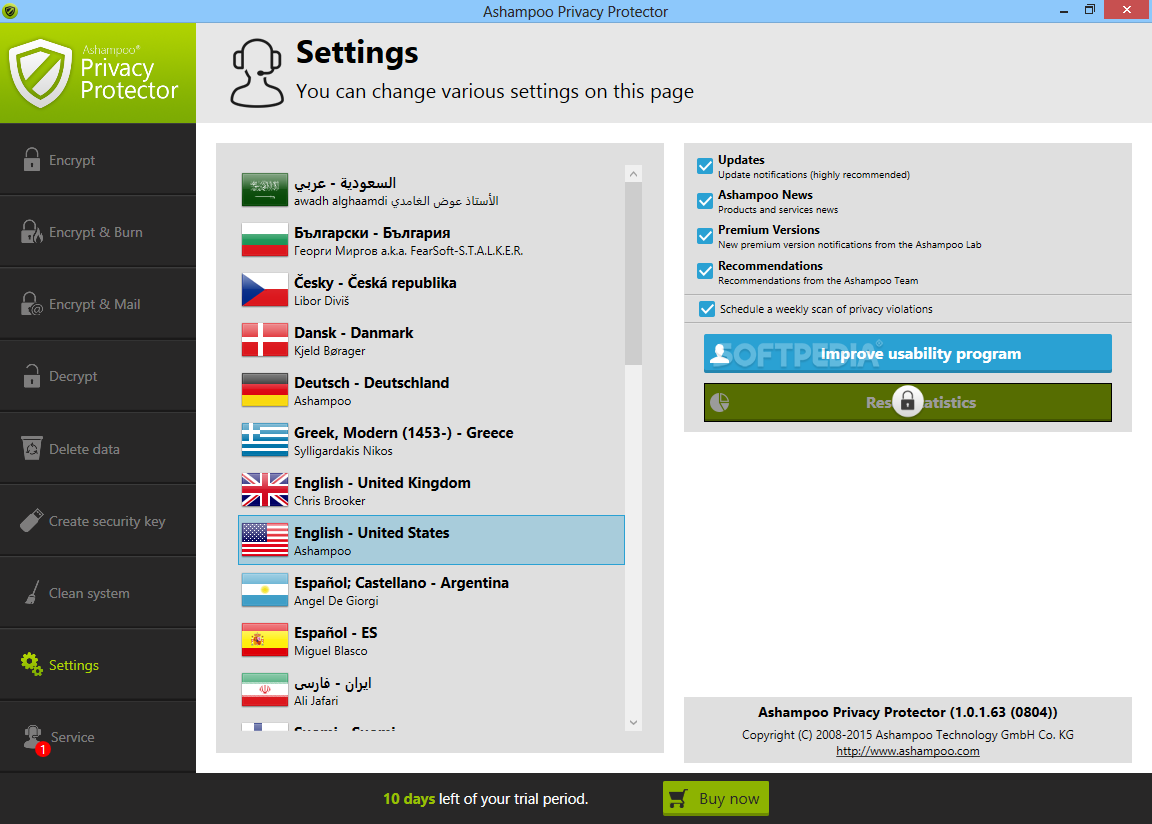The image size is (1152, 824).
Task: Click the Spain flag icon
Action: click(264, 640)
